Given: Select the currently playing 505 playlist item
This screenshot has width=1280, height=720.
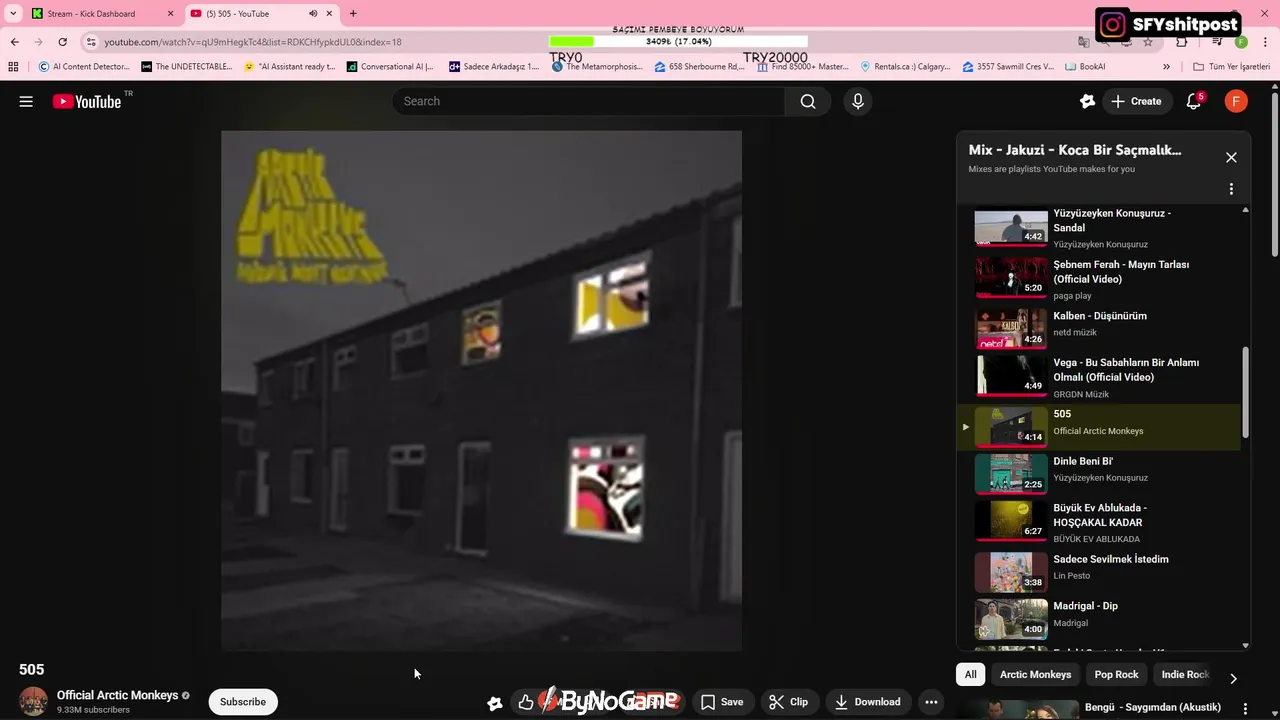Looking at the screenshot, I should click(1098, 427).
